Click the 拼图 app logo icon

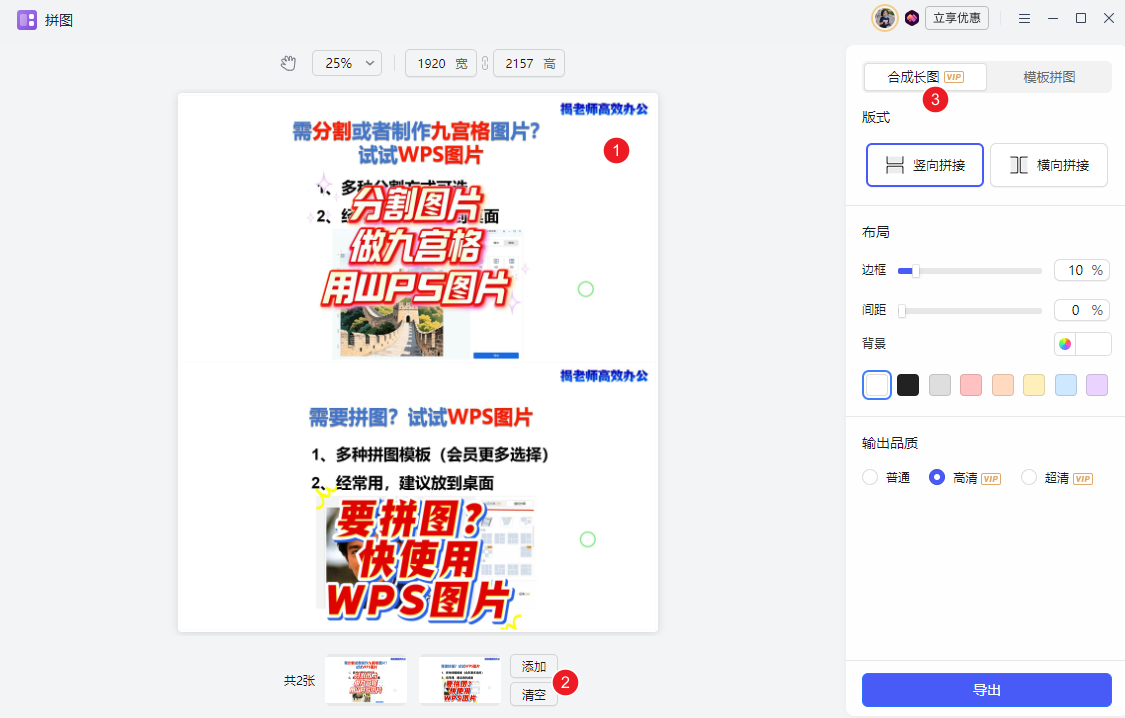pos(27,20)
